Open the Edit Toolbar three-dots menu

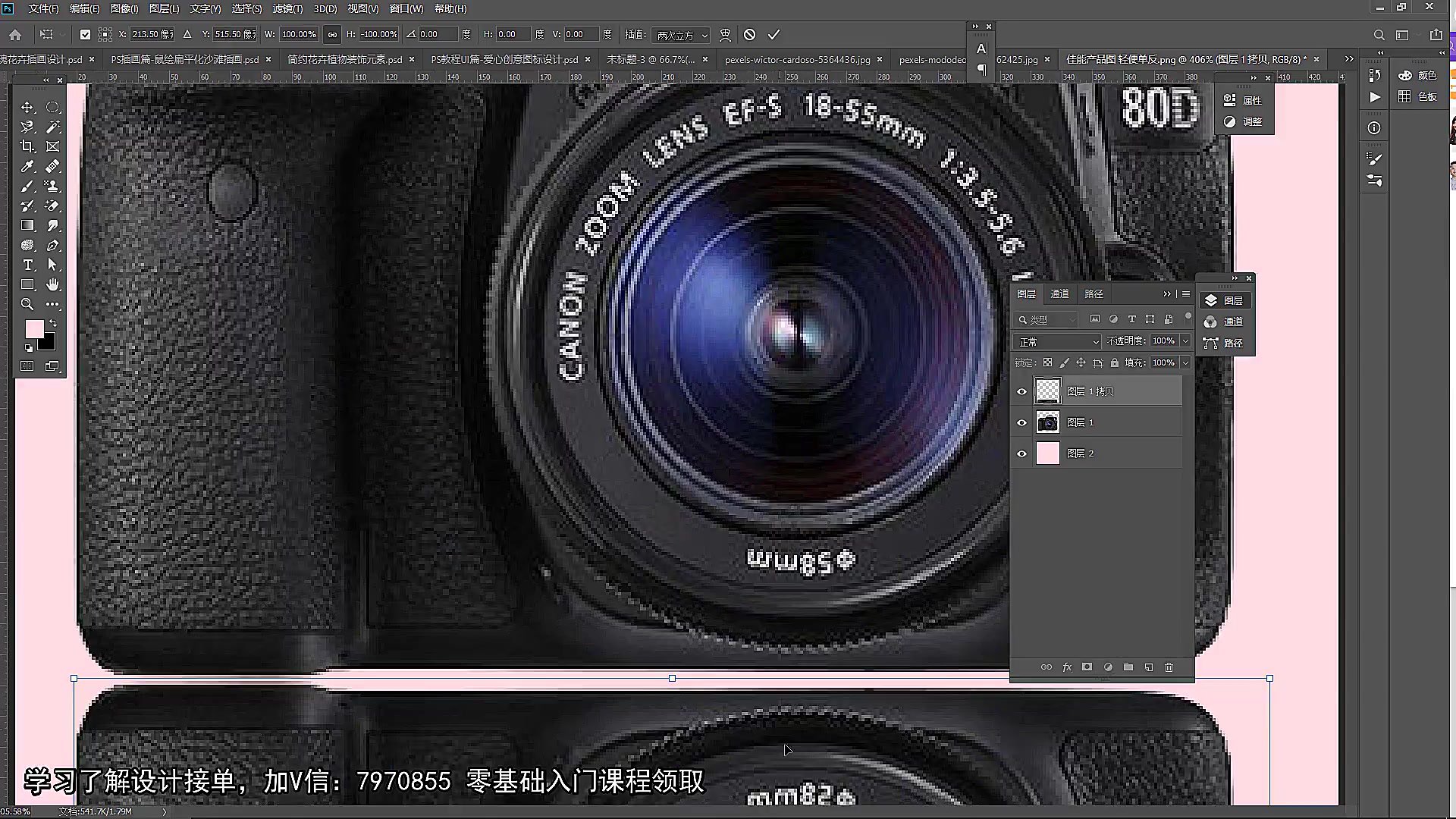[x=52, y=304]
